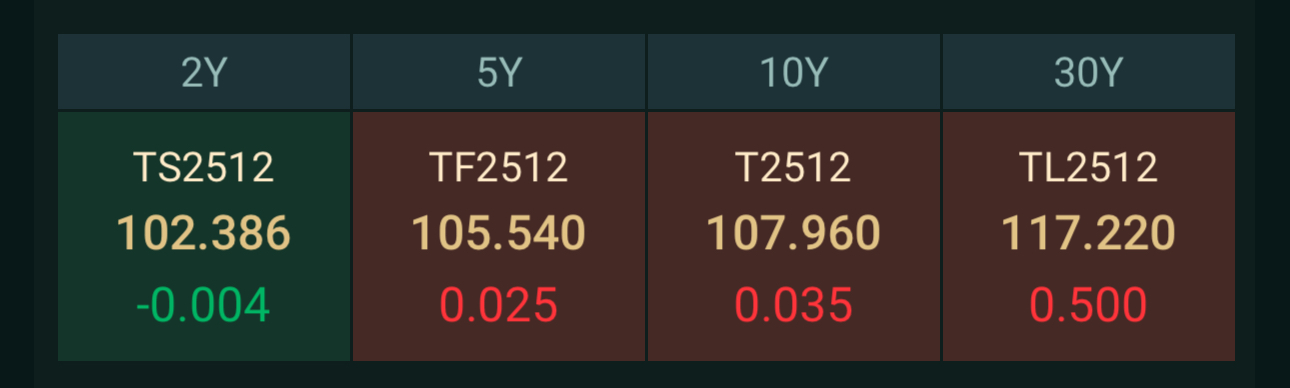Click the 105.540 price value
This screenshot has width=1290, height=388.
click(499, 234)
